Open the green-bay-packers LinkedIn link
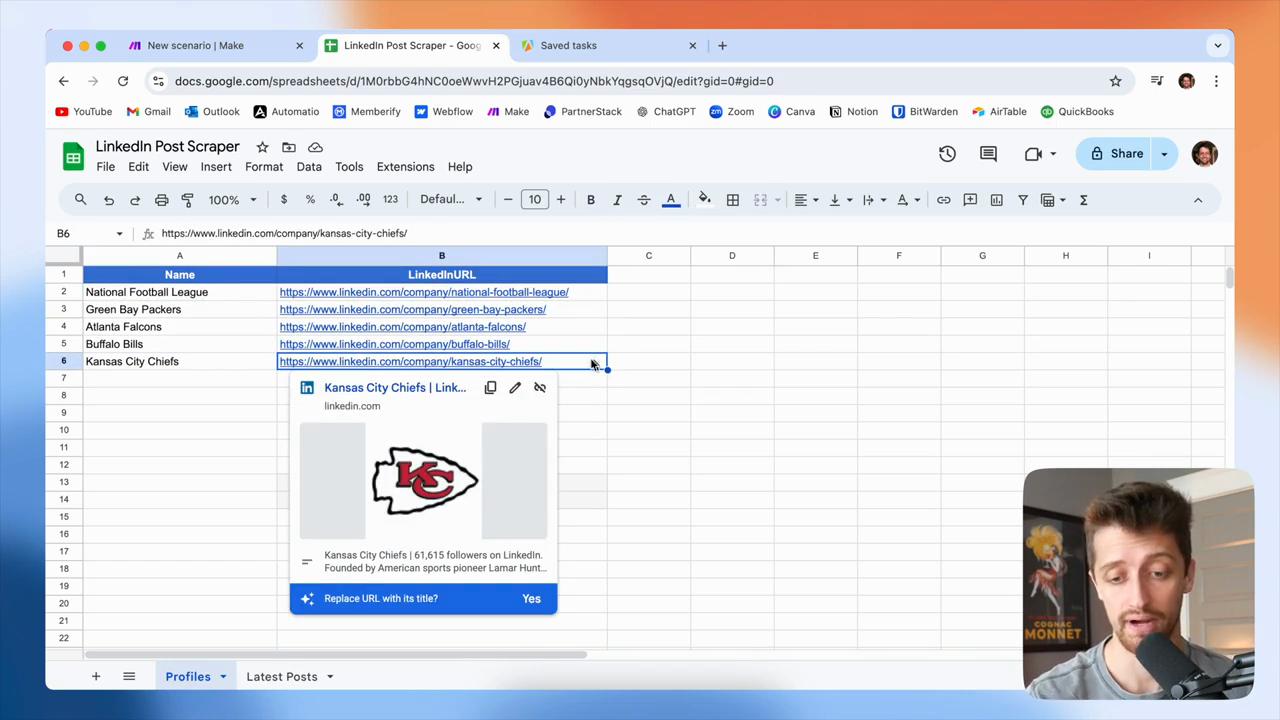This screenshot has width=1280, height=720. click(413, 310)
